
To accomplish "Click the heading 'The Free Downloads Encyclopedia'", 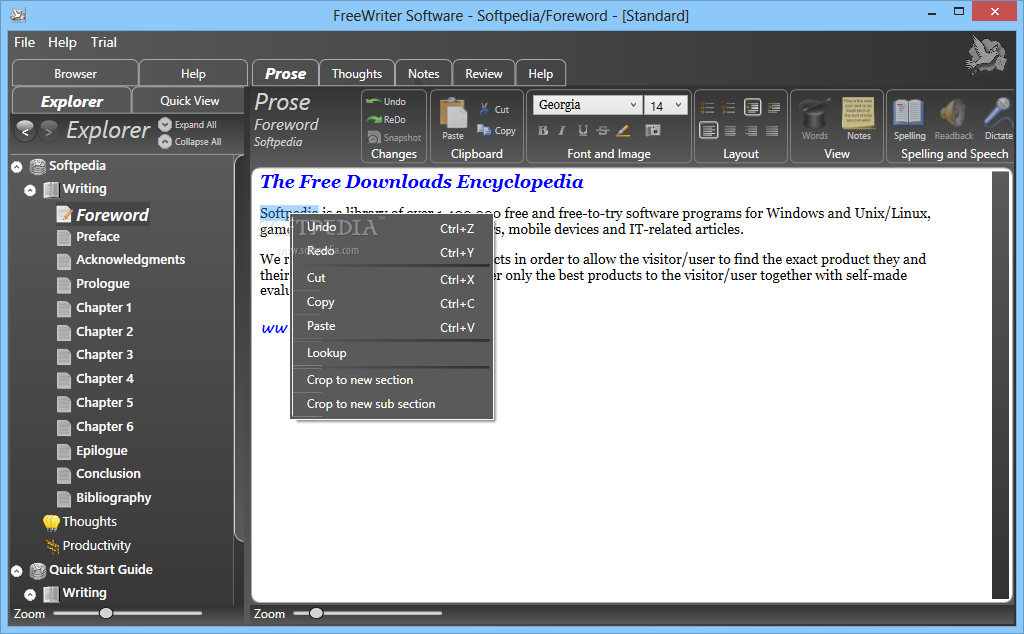I will [422, 182].
